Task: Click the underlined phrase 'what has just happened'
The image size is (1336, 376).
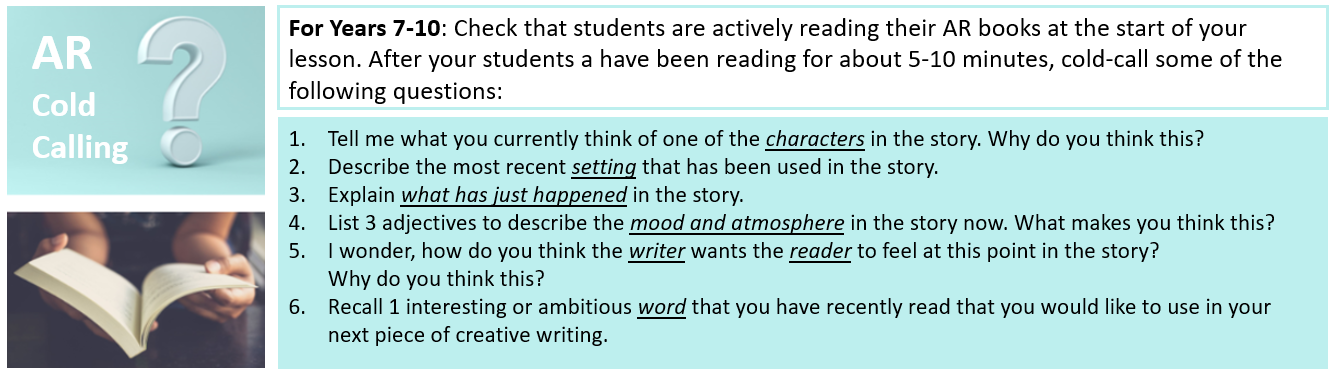Action: click(514, 194)
